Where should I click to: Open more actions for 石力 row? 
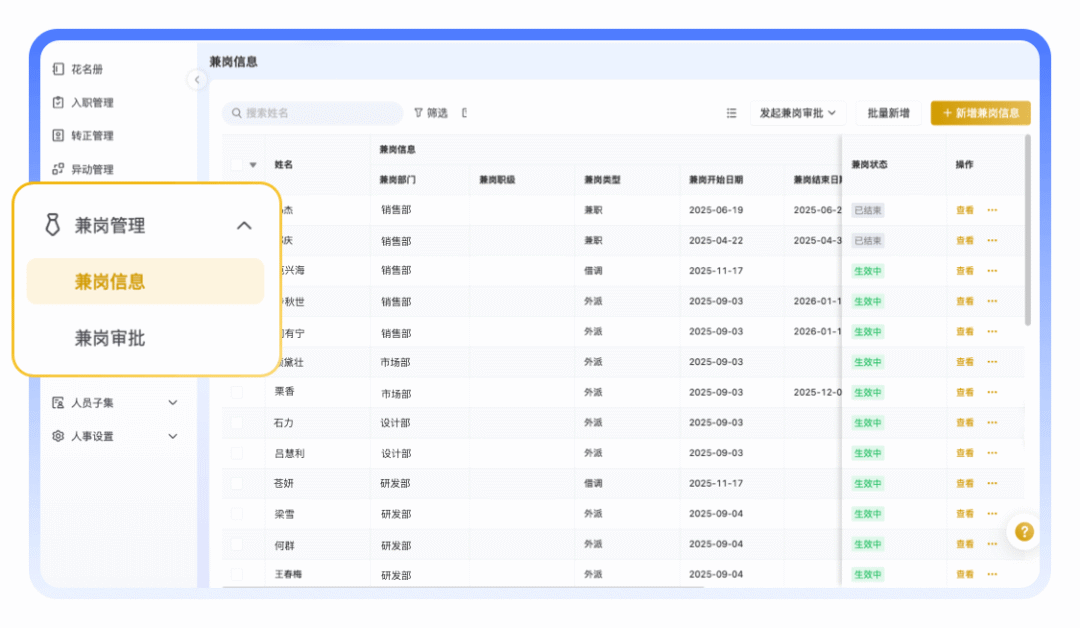point(992,423)
